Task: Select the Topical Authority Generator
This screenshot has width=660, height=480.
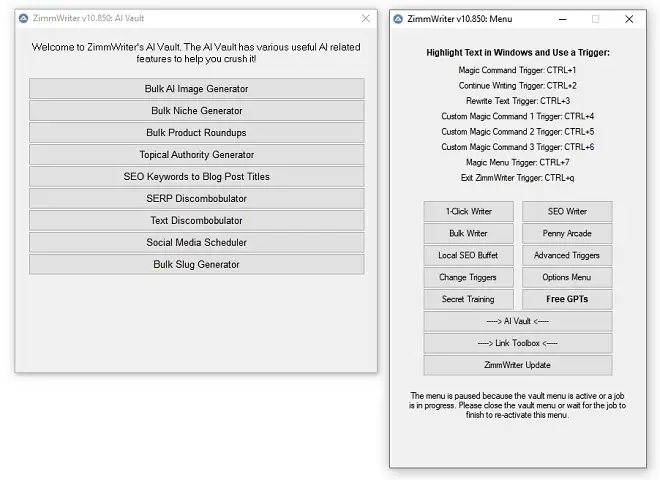Action: (x=196, y=155)
